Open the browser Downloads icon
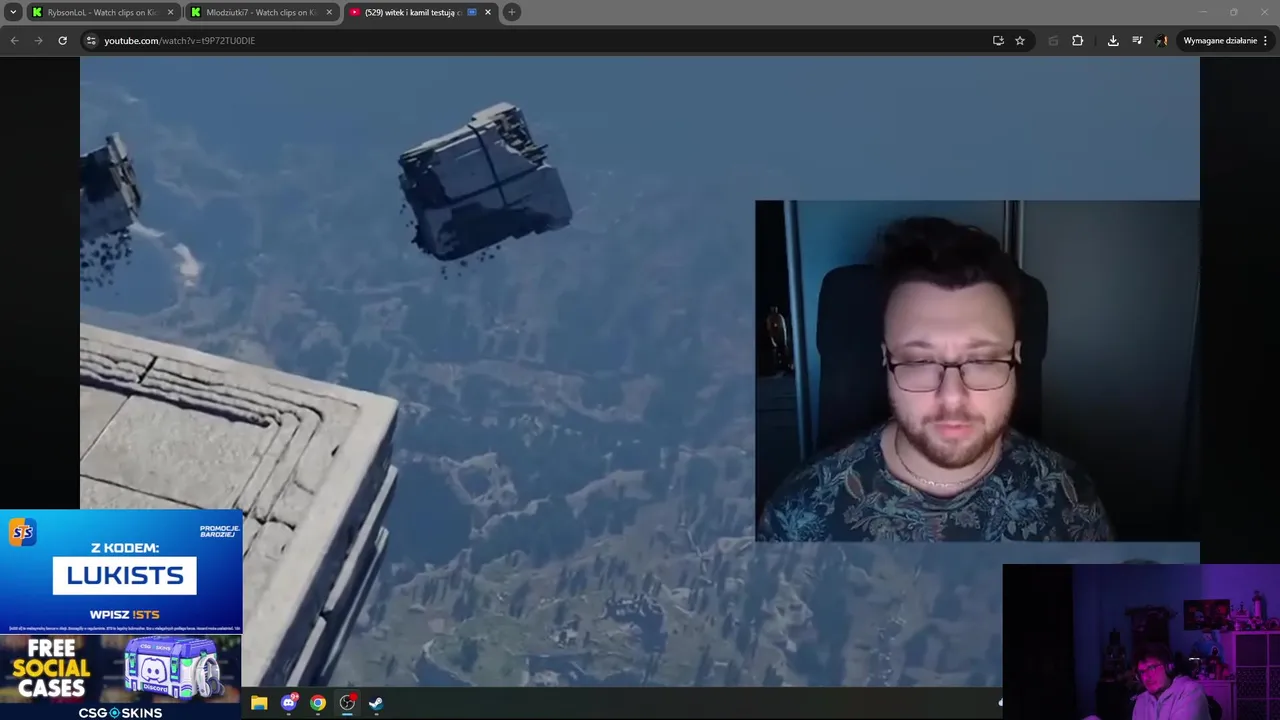This screenshot has height=720, width=1280. tap(1113, 40)
